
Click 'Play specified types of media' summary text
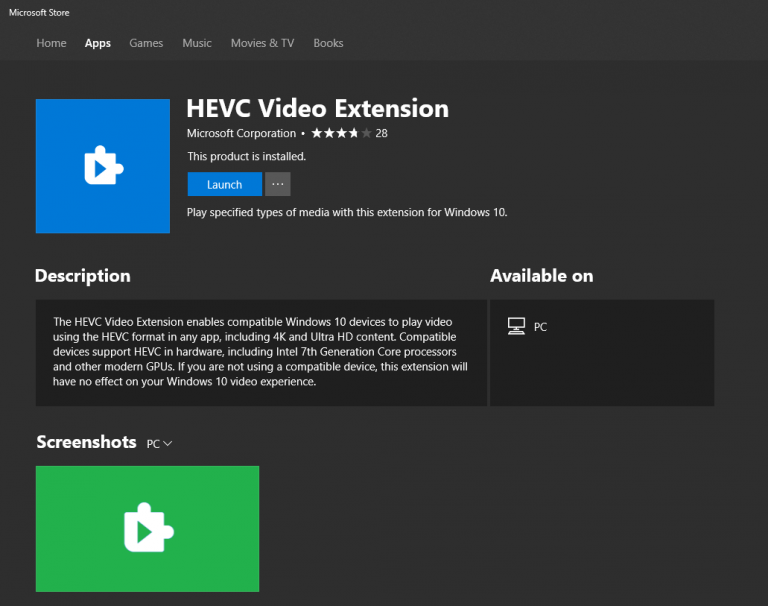tap(347, 212)
